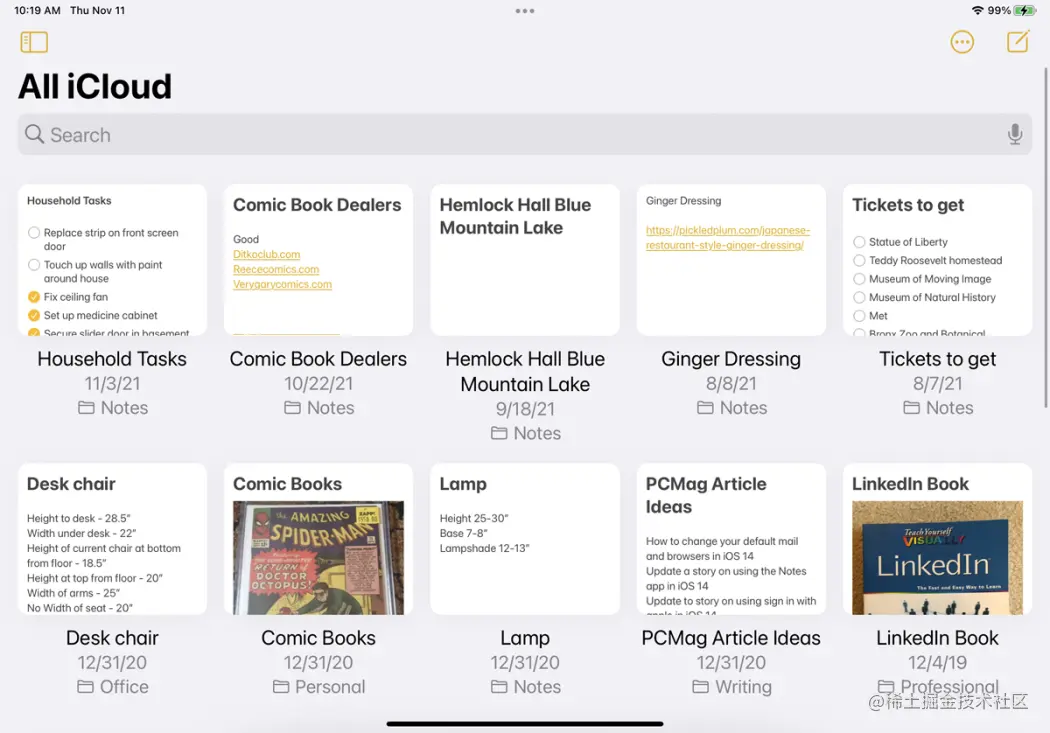Image resolution: width=1050 pixels, height=733 pixels.
Task: Click the 'Ginger Dressing' title below card
Action: [731, 359]
